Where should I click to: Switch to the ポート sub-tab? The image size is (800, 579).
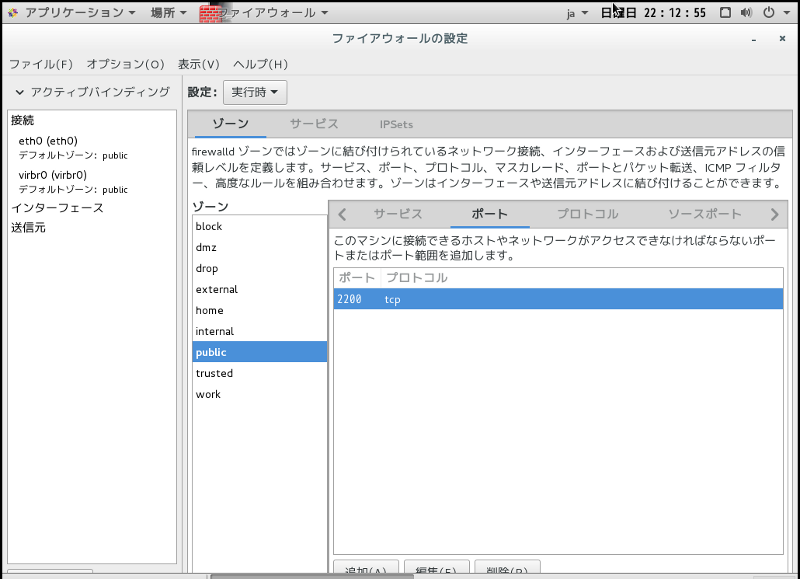[x=489, y=214]
